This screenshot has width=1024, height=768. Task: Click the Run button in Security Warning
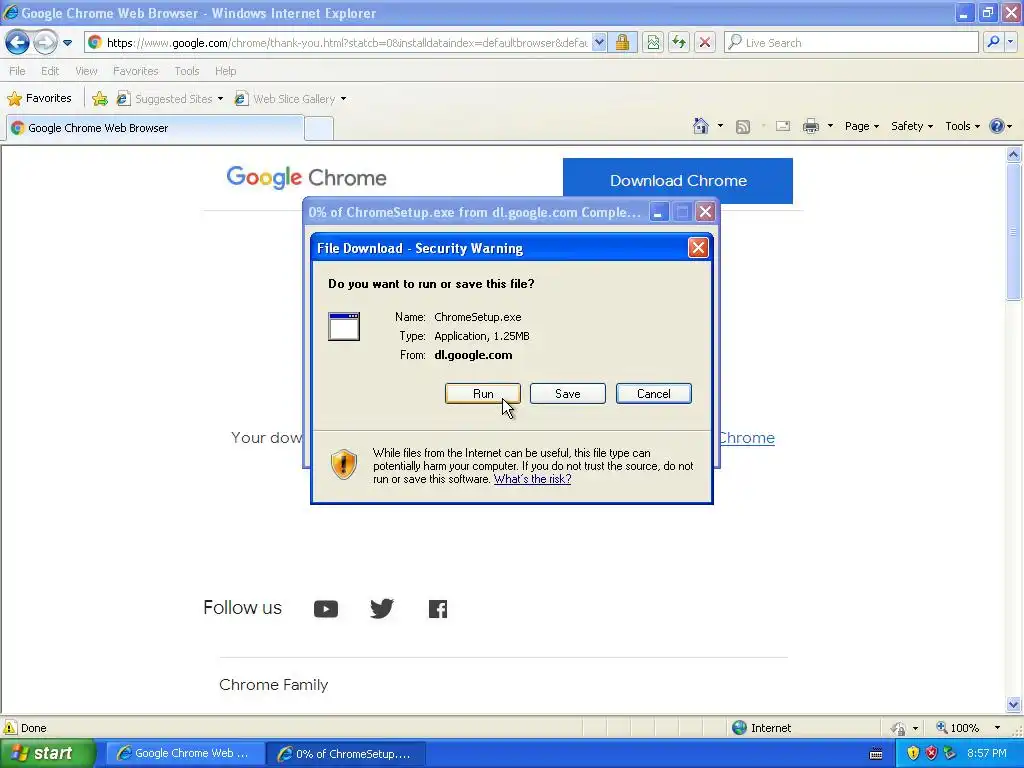click(483, 394)
